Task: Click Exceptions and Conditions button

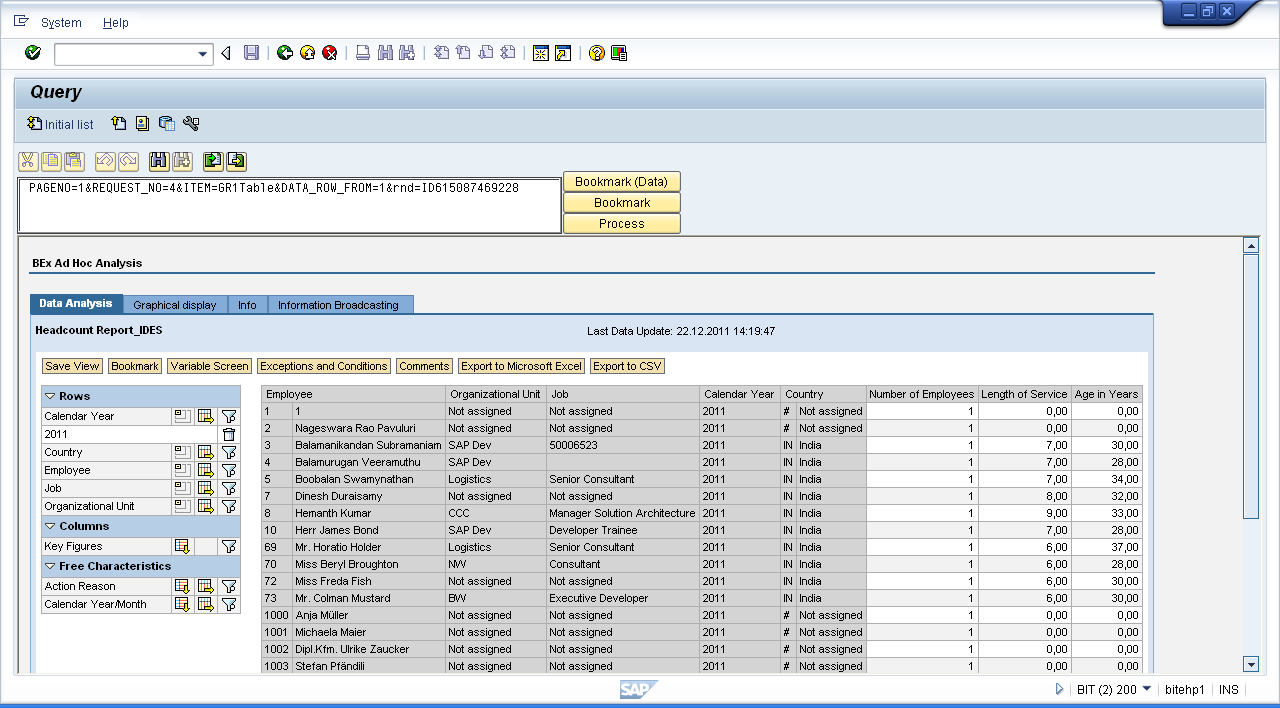Action: pos(324,366)
